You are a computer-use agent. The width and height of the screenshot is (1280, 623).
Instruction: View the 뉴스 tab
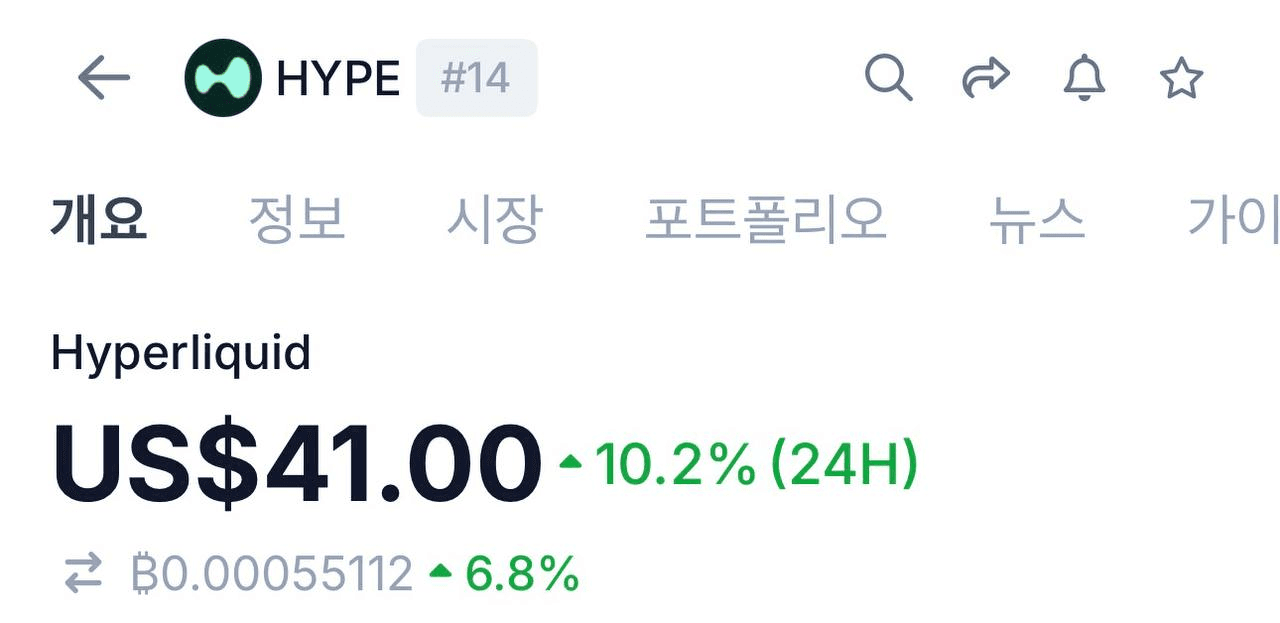click(1036, 219)
